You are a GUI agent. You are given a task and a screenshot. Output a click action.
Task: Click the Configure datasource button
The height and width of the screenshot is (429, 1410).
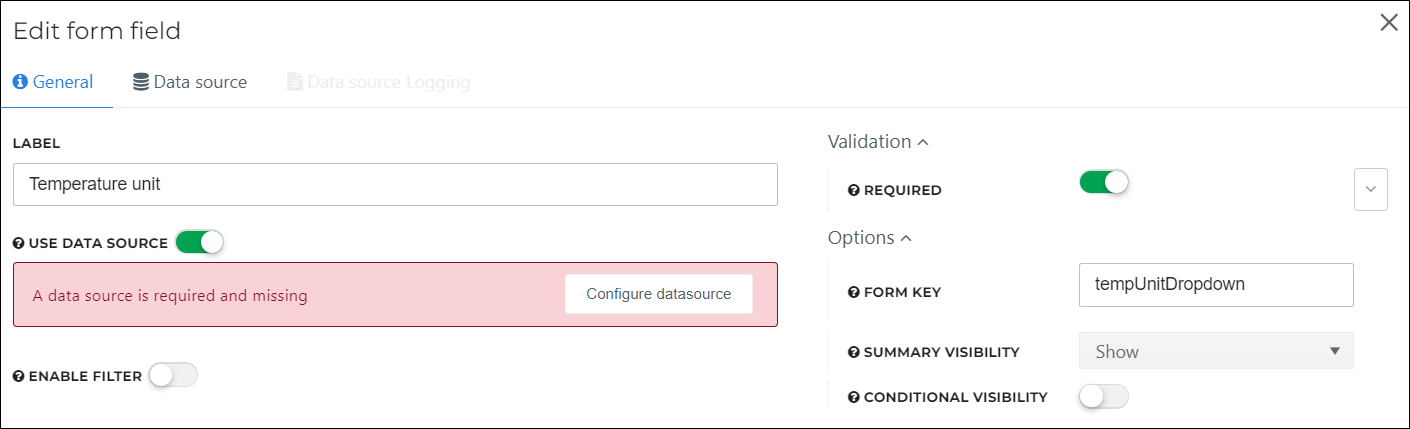tap(659, 294)
